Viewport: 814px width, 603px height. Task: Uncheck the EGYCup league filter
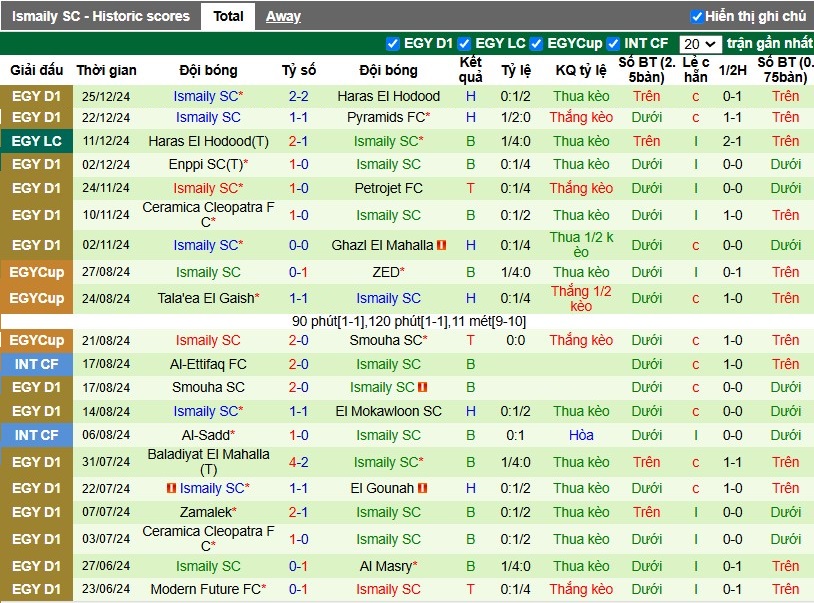536,44
